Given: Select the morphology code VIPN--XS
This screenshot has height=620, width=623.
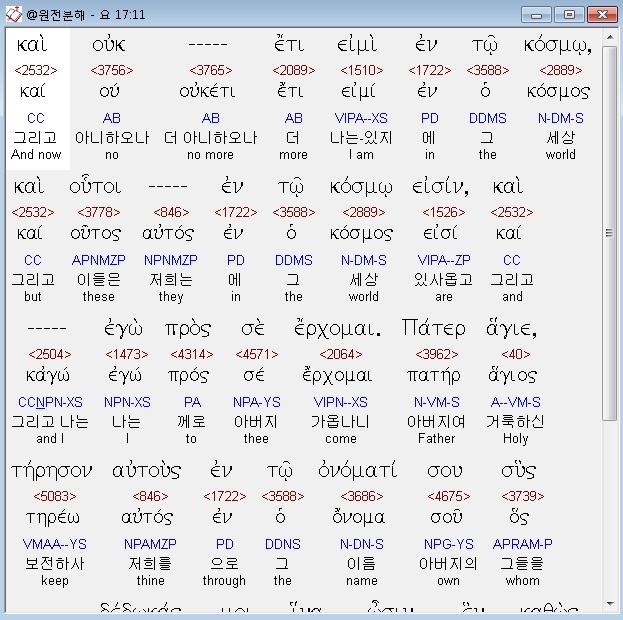Looking at the screenshot, I should 341,402.
